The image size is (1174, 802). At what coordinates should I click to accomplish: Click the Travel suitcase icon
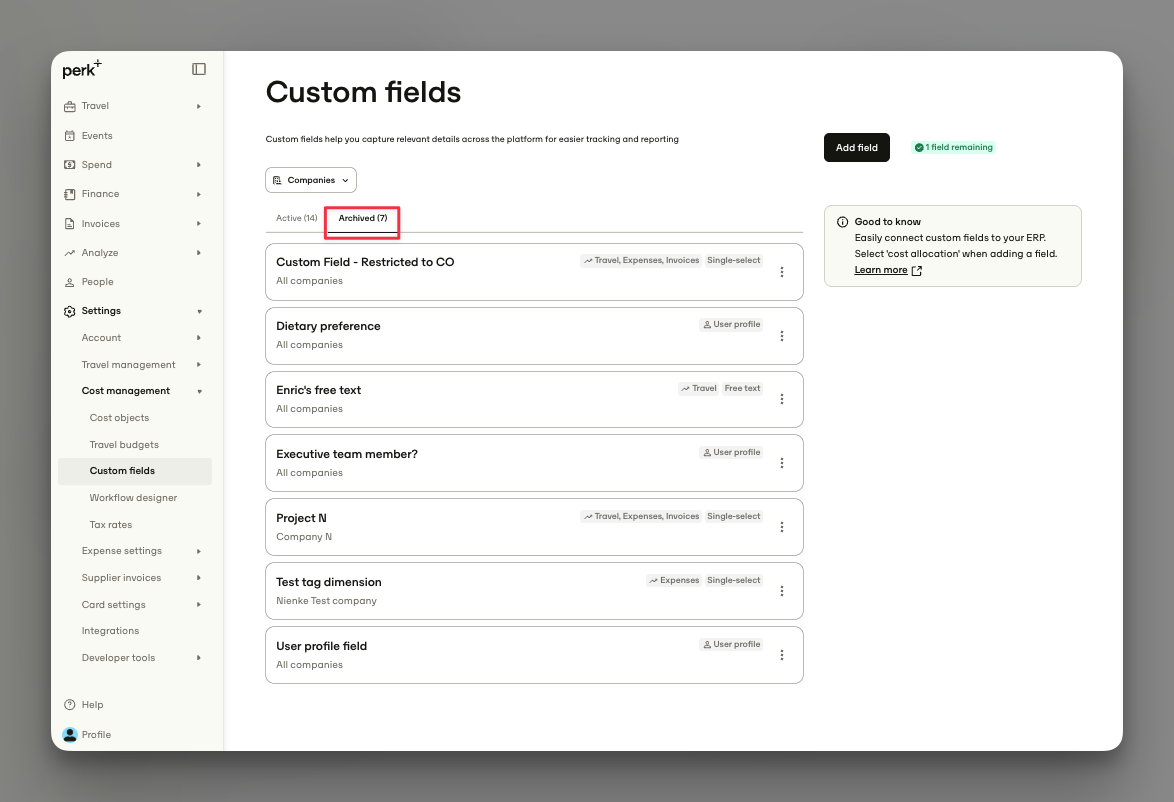pyautogui.click(x=70, y=106)
